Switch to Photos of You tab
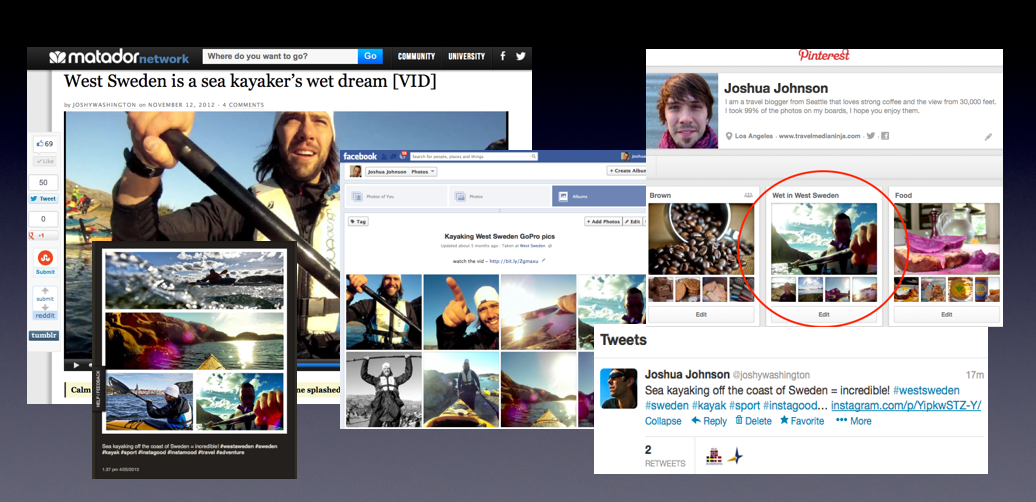1036x502 pixels. click(396, 196)
